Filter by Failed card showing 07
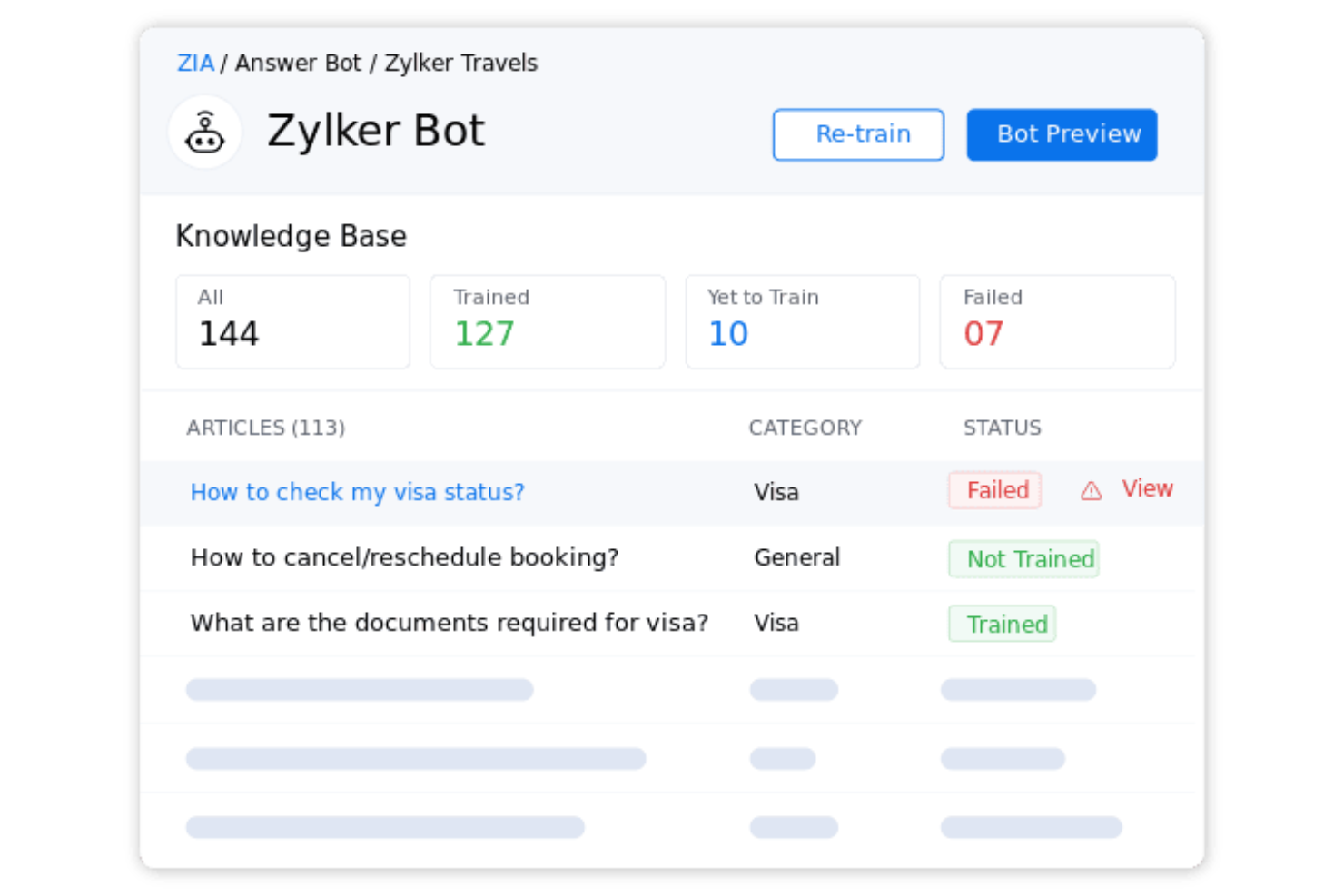This screenshot has height=896, width=1344. [x=1058, y=322]
